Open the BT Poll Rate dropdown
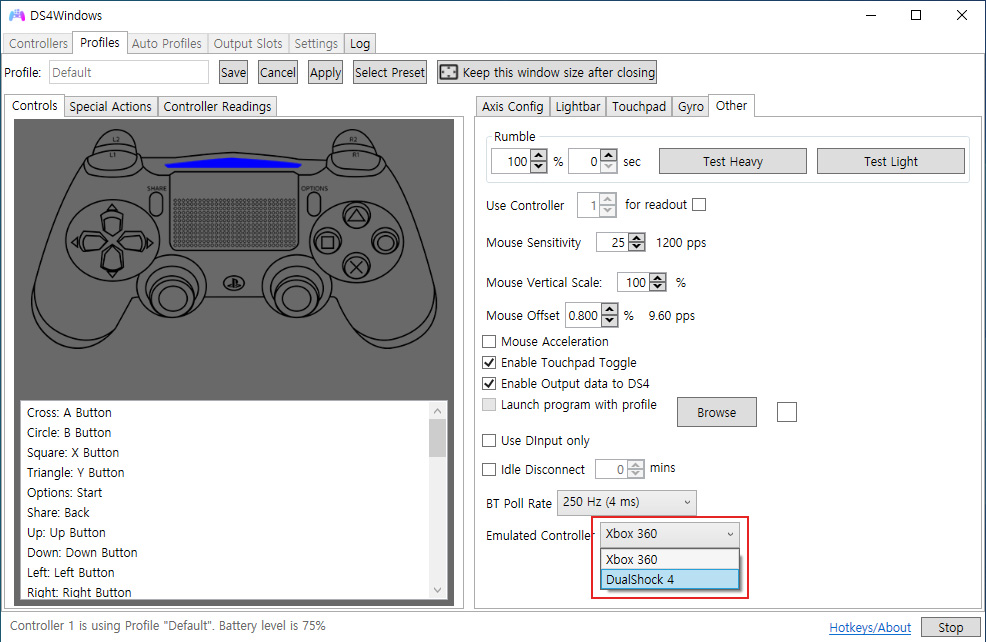The image size is (986, 642). pos(626,502)
